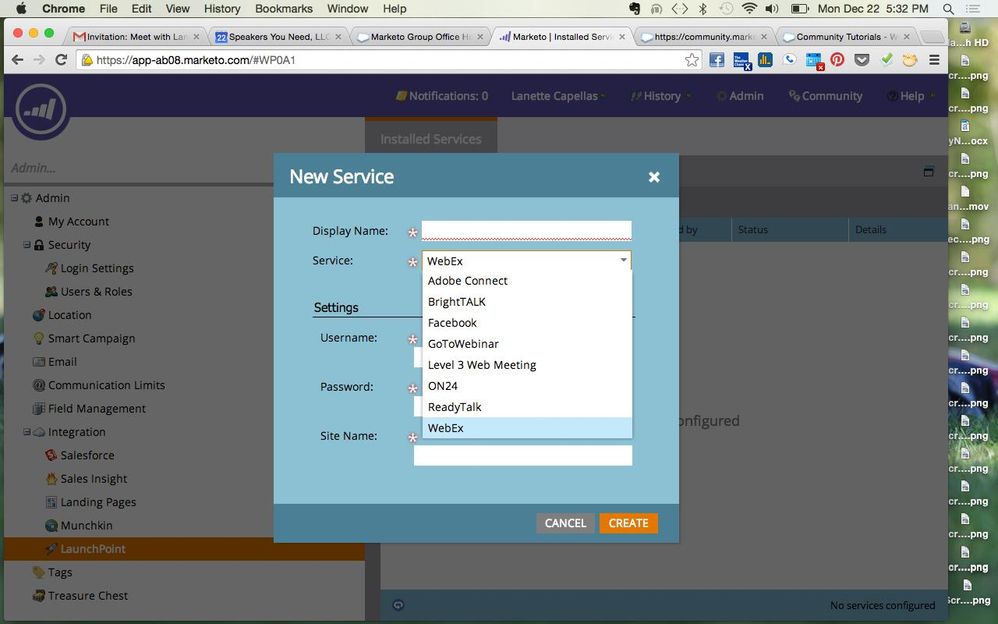Open the Apple menu
The image size is (998, 624).
pyautogui.click(x=20, y=9)
